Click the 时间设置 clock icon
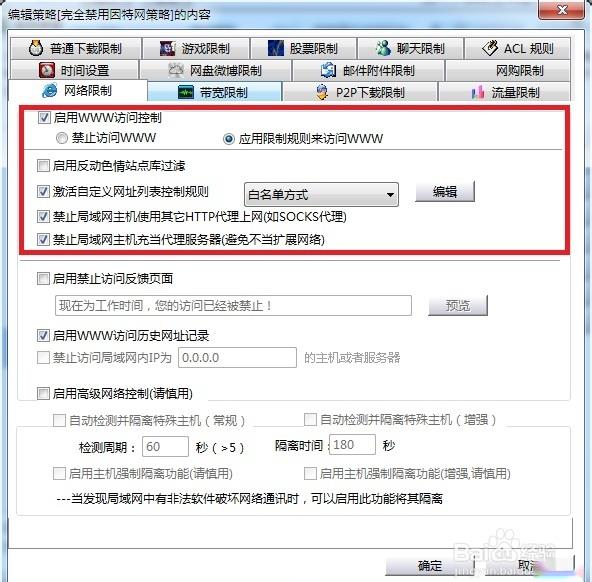The height and width of the screenshot is (582, 592). [x=47, y=71]
